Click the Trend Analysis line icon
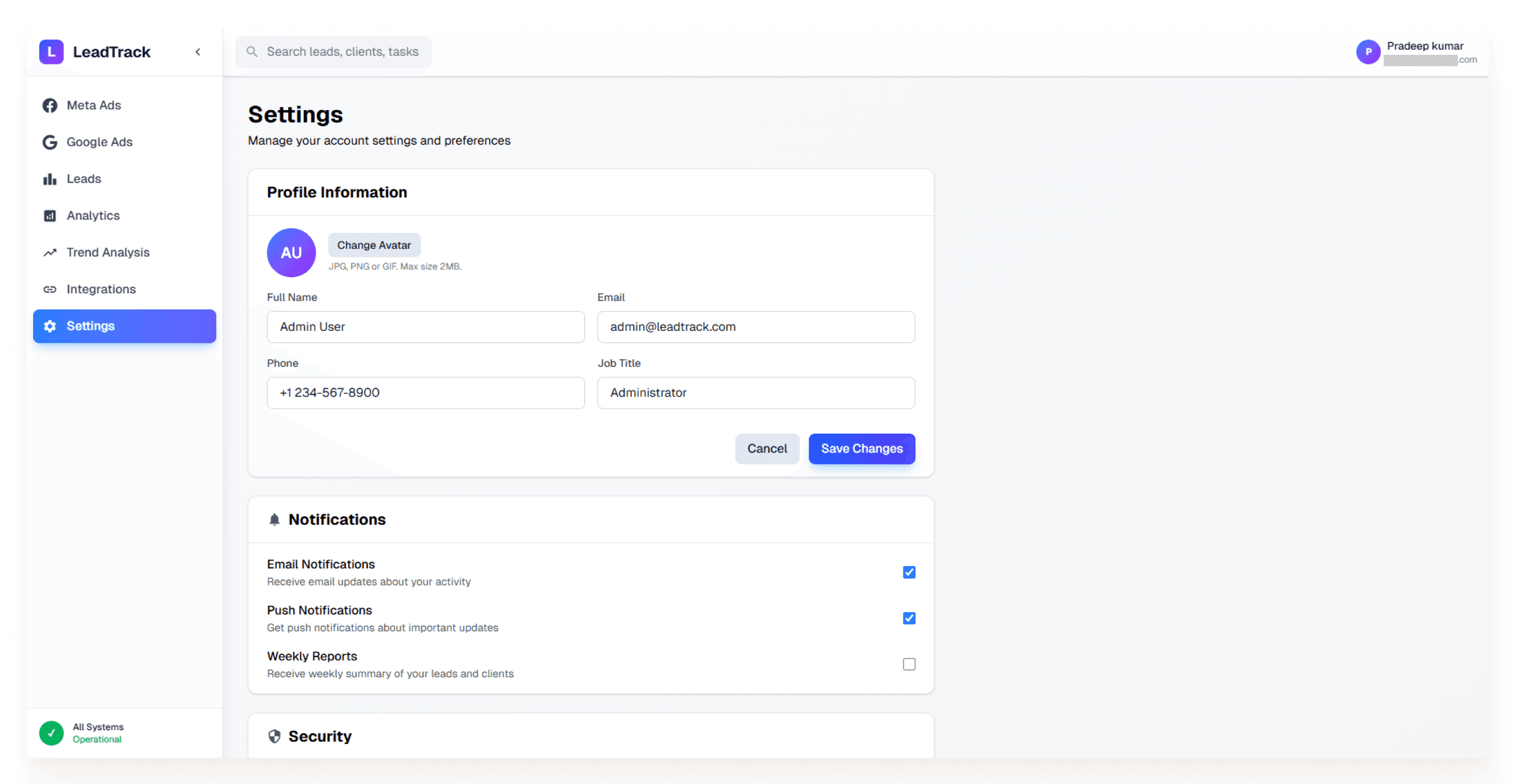Viewport: 1516px width, 784px height. coord(50,252)
